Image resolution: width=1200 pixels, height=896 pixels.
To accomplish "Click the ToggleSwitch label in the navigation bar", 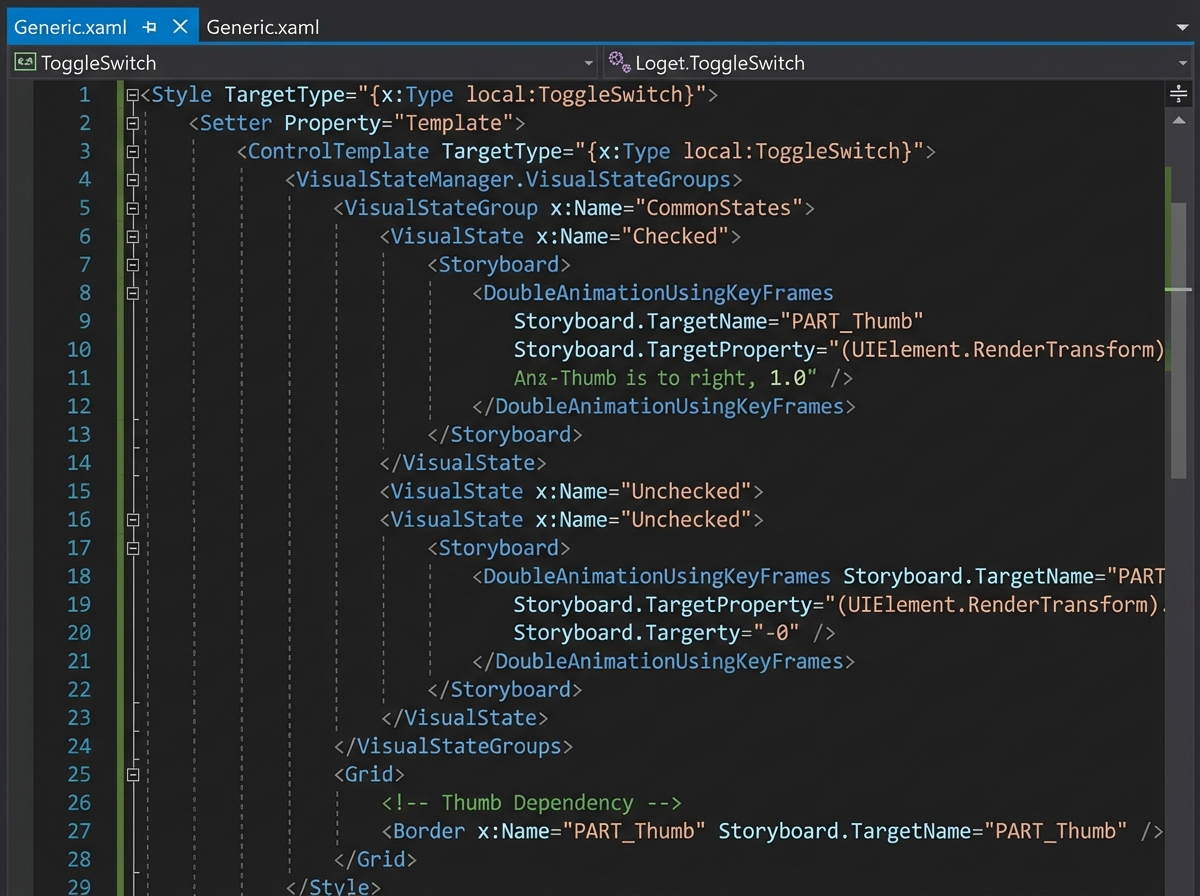I will [x=100, y=62].
